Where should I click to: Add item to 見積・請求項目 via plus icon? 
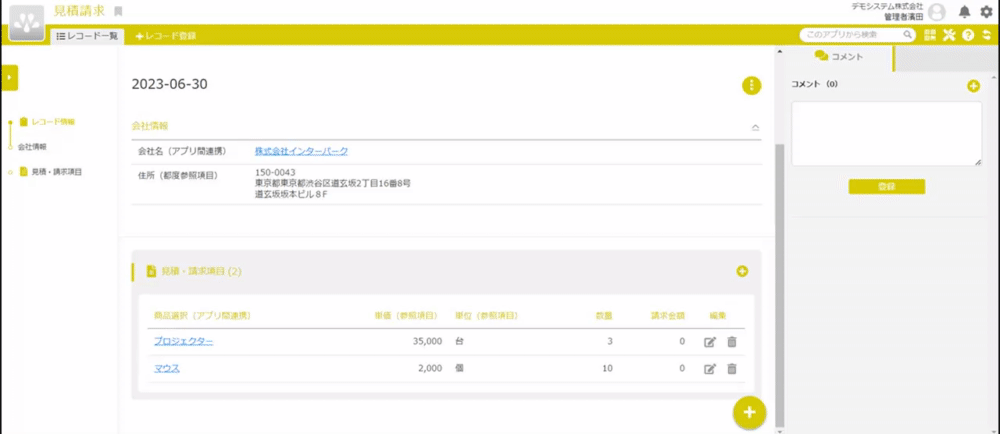pos(742,271)
